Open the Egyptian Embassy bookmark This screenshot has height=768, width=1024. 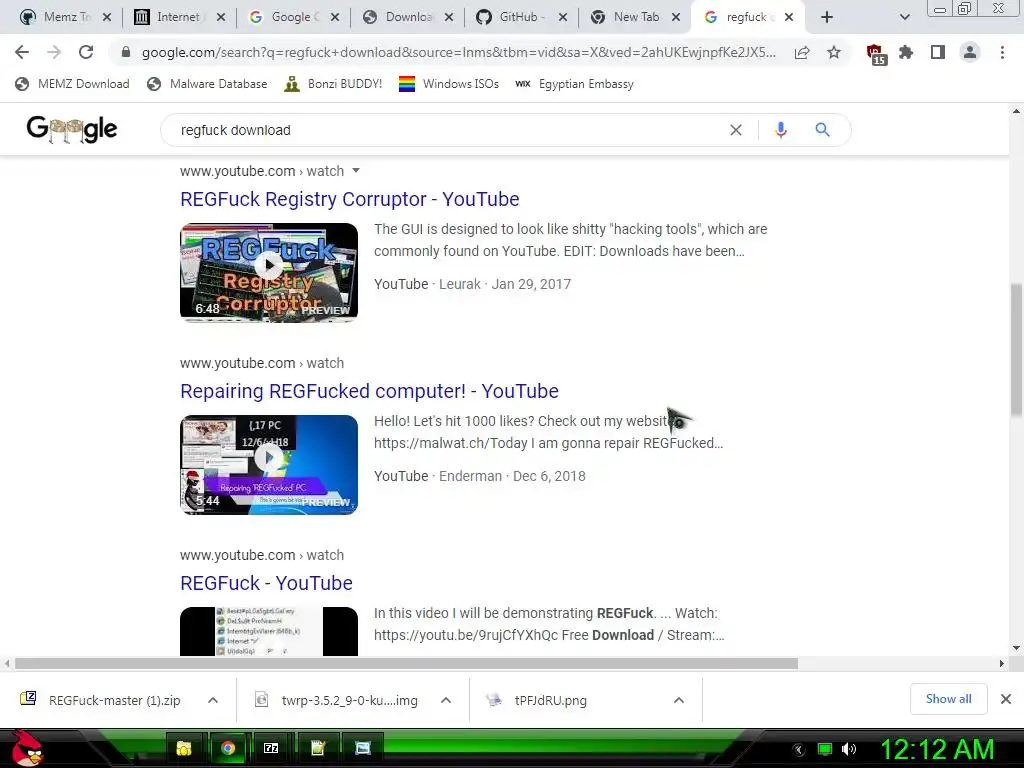[575, 84]
